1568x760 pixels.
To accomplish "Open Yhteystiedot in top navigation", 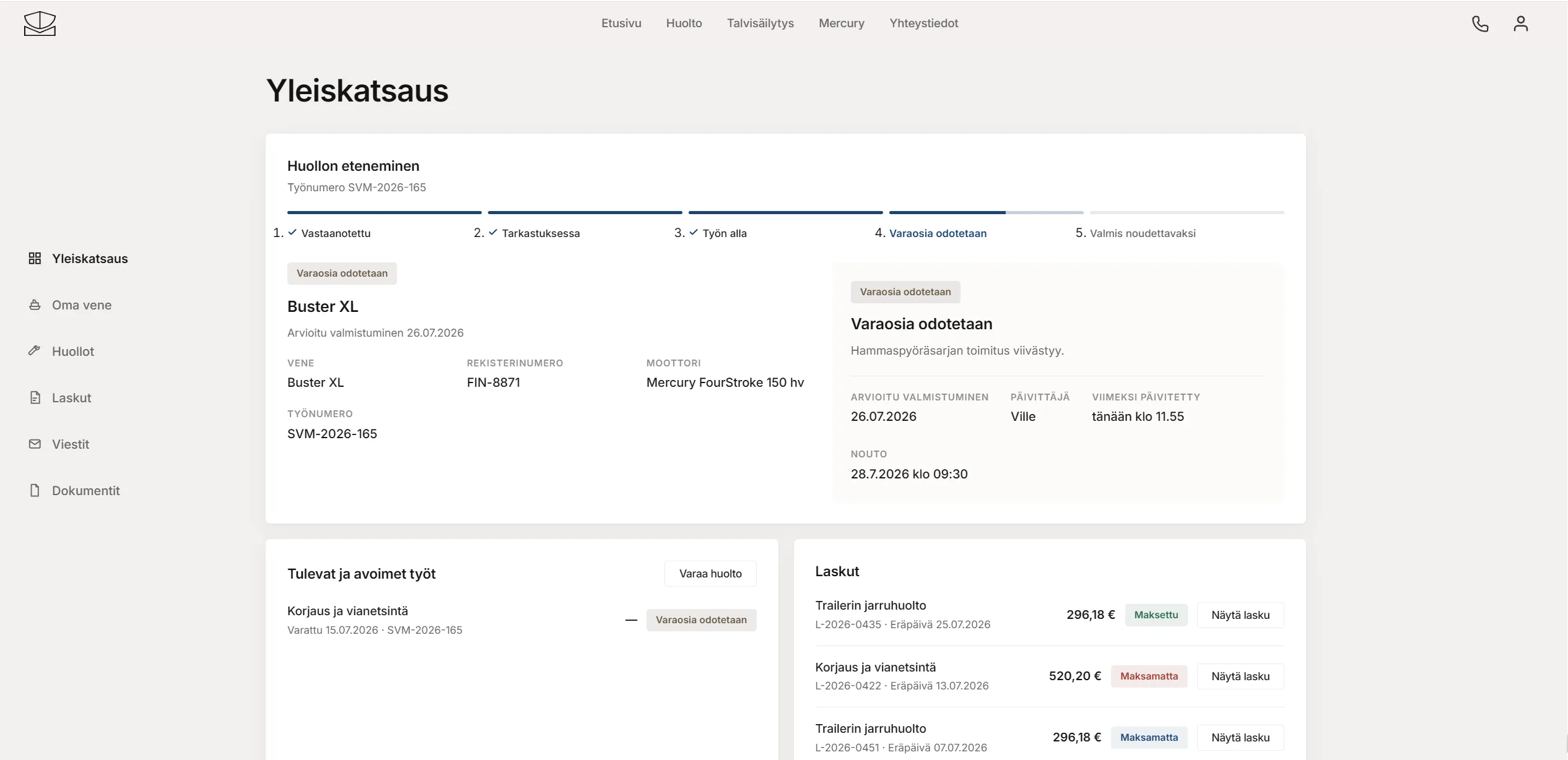I will click(x=923, y=23).
